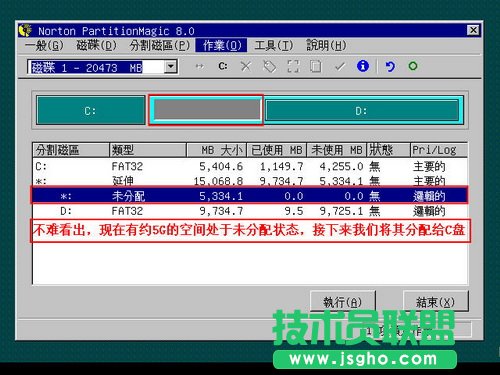
Task: Open the 說明(H) menu
Action: click(326, 45)
